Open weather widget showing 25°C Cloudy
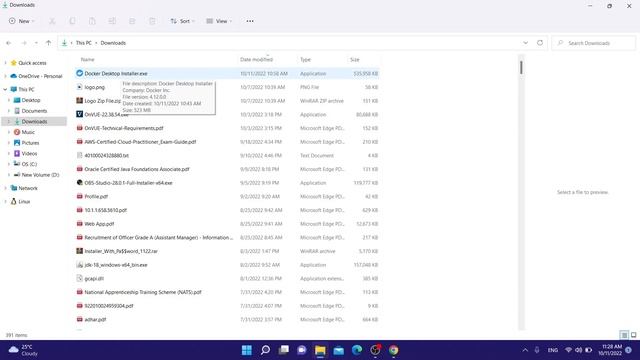640x360 pixels. point(23,350)
